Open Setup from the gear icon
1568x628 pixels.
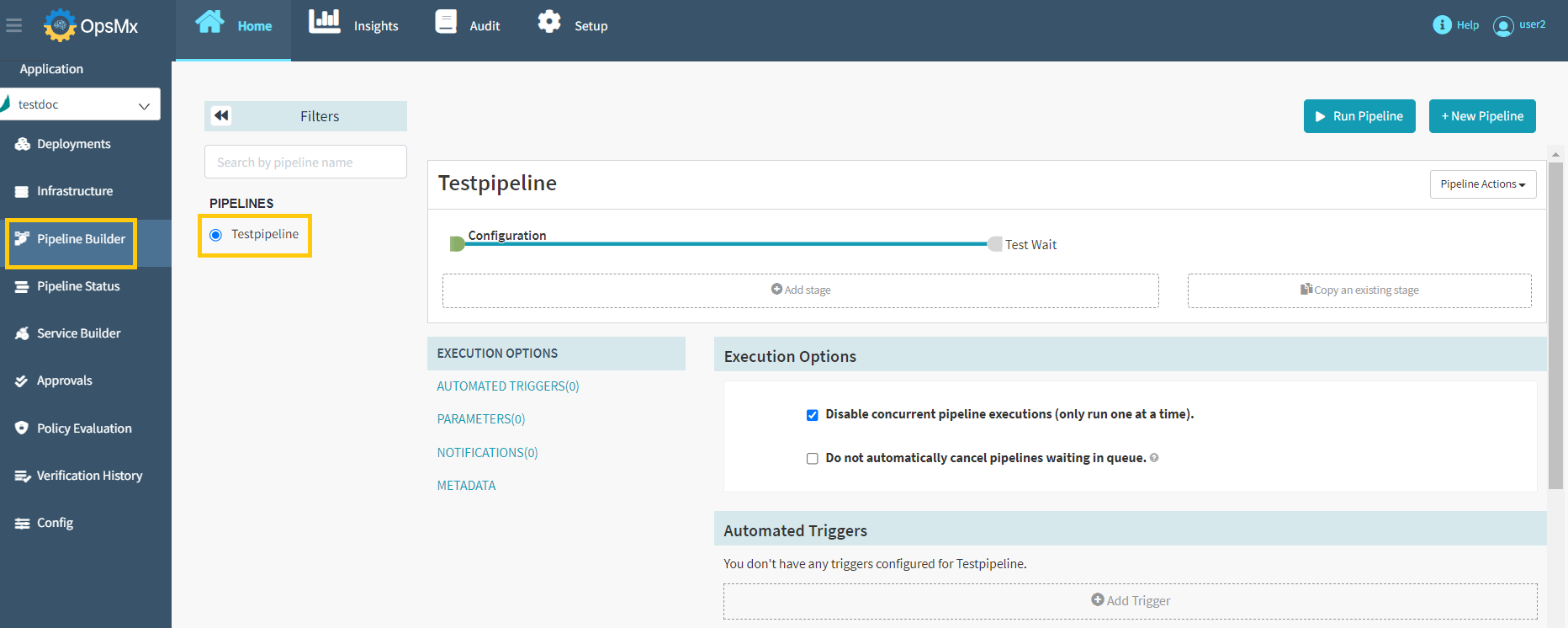[x=549, y=23]
